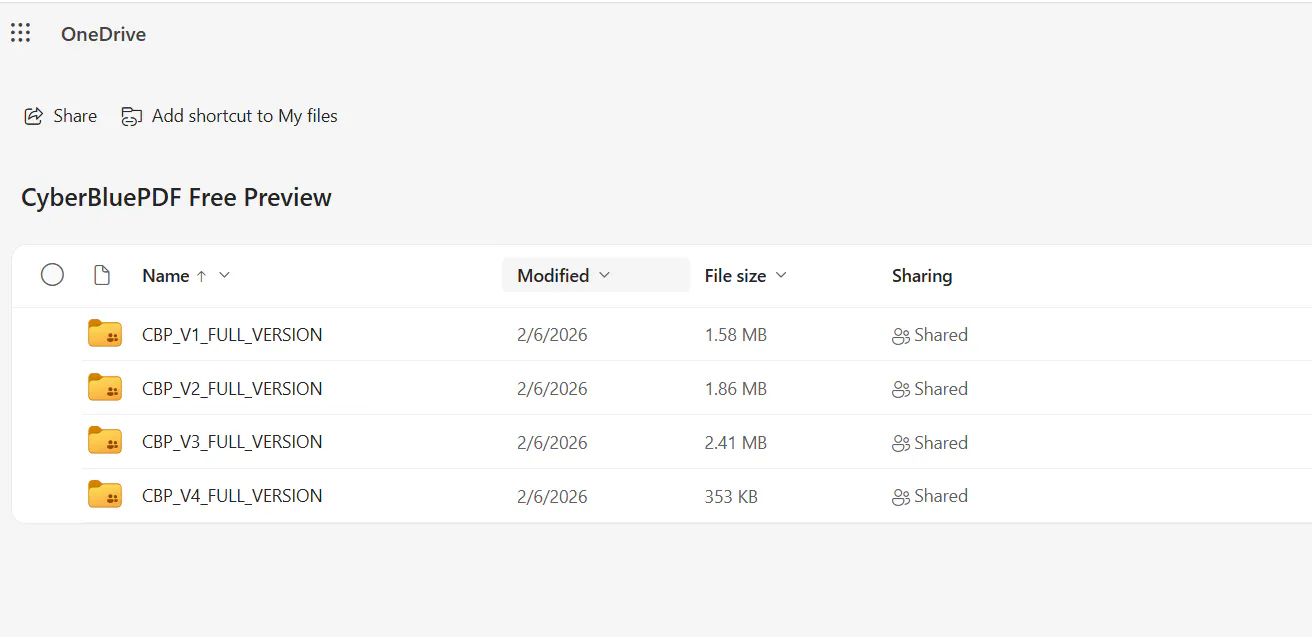Click the CBP_V3_FULL_VERSION folder icon
1312x637 pixels.
105,441
